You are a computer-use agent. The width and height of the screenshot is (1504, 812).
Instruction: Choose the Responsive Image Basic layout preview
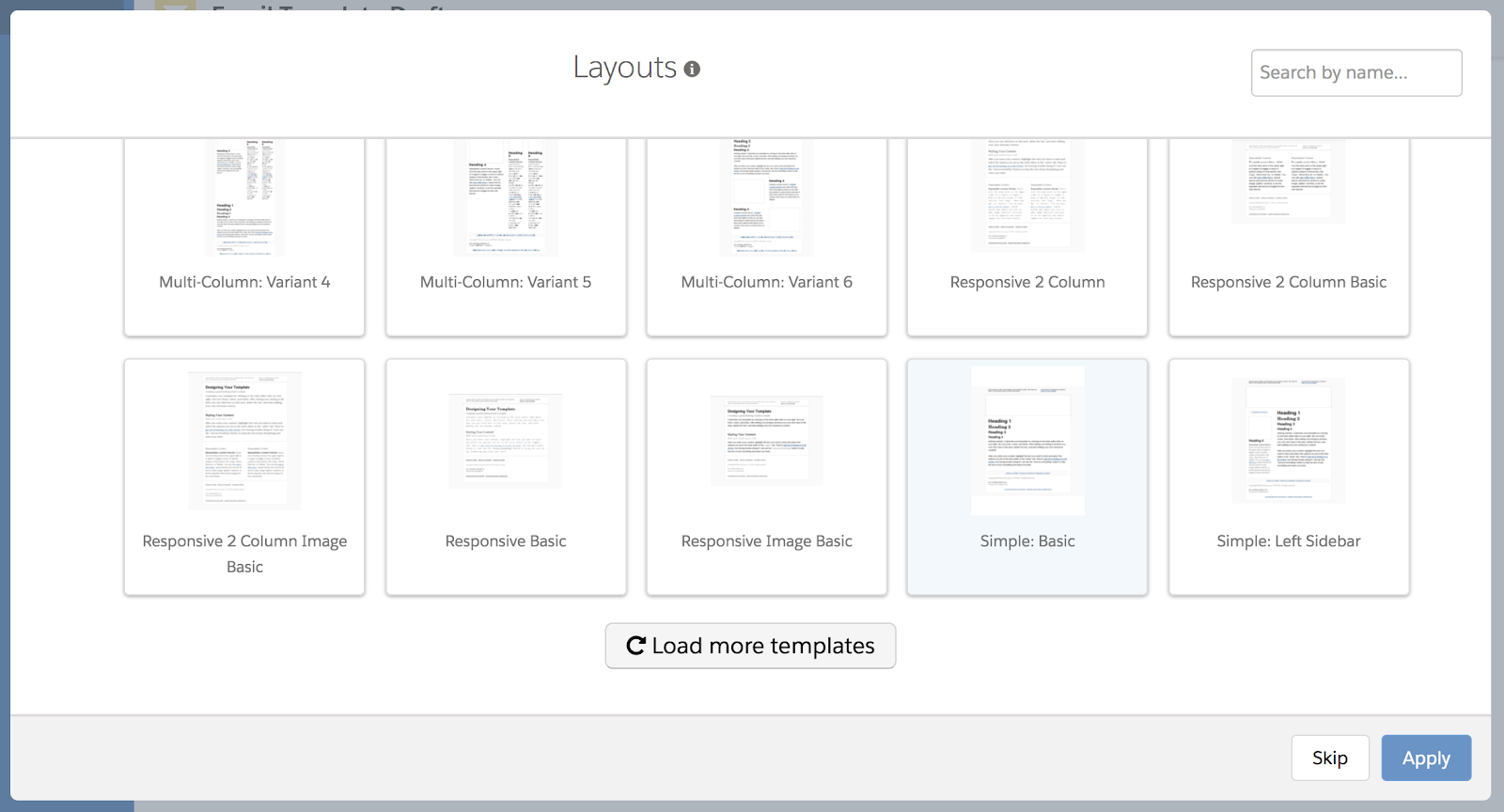click(x=766, y=440)
